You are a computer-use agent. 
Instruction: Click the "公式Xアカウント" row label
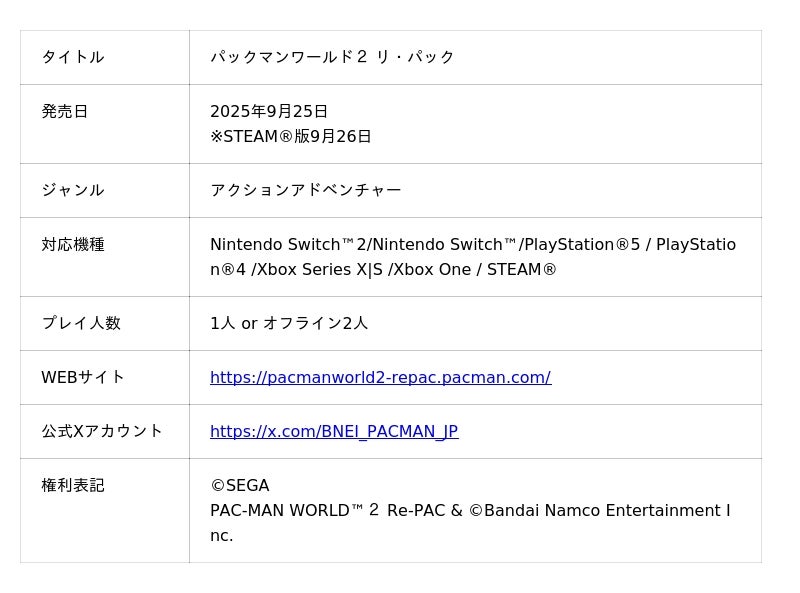coord(101,431)
